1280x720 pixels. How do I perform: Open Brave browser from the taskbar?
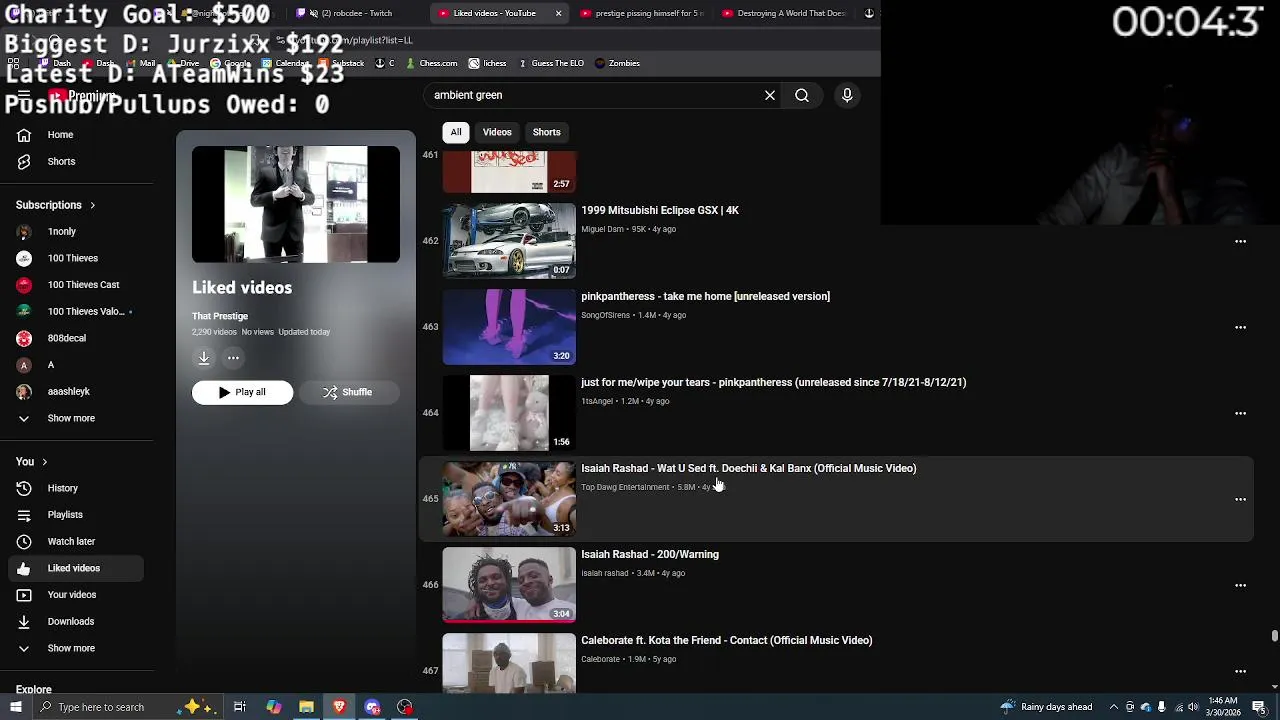tap(339, 707)
